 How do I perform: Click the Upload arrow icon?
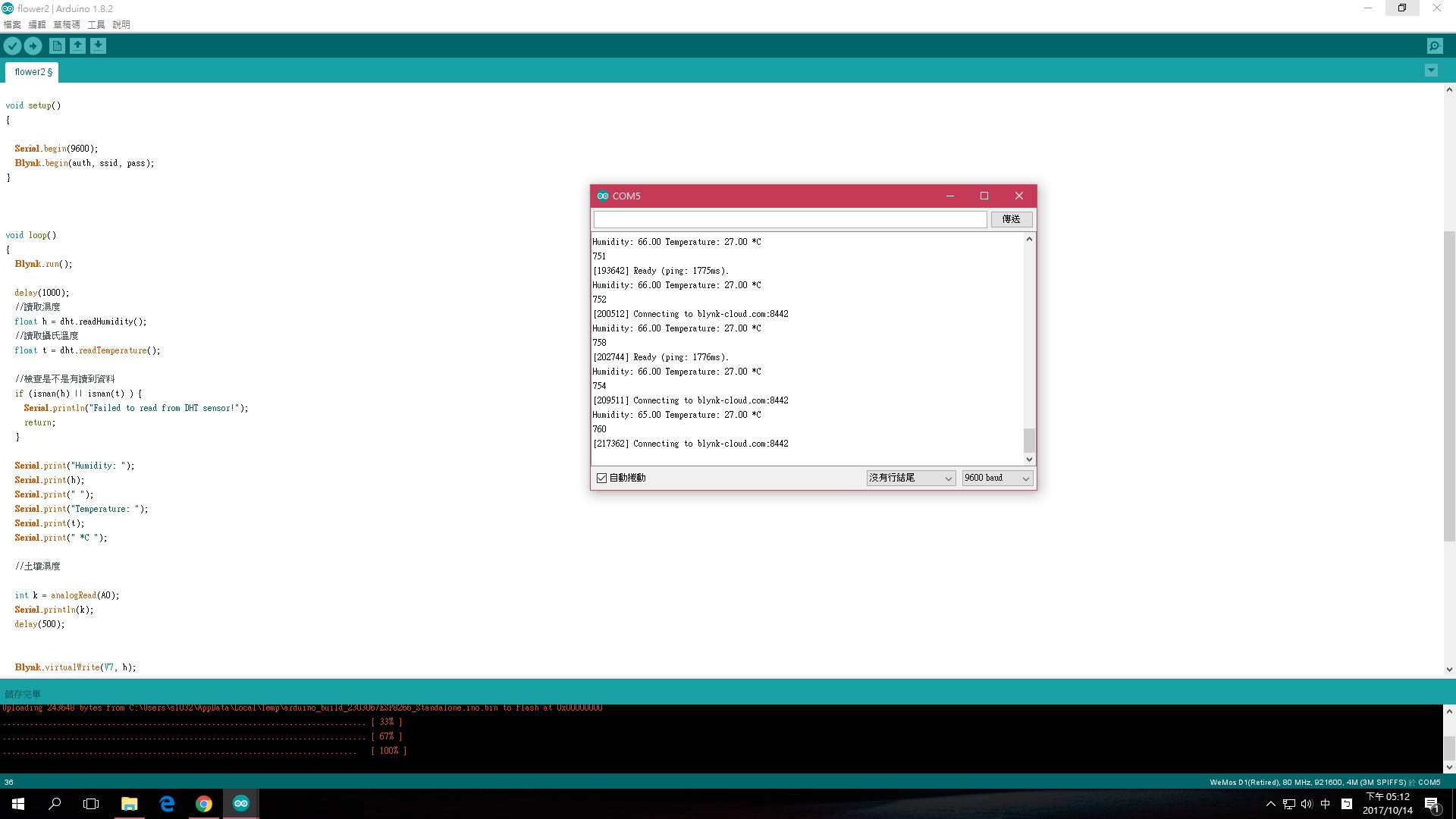tap(33, 46)
